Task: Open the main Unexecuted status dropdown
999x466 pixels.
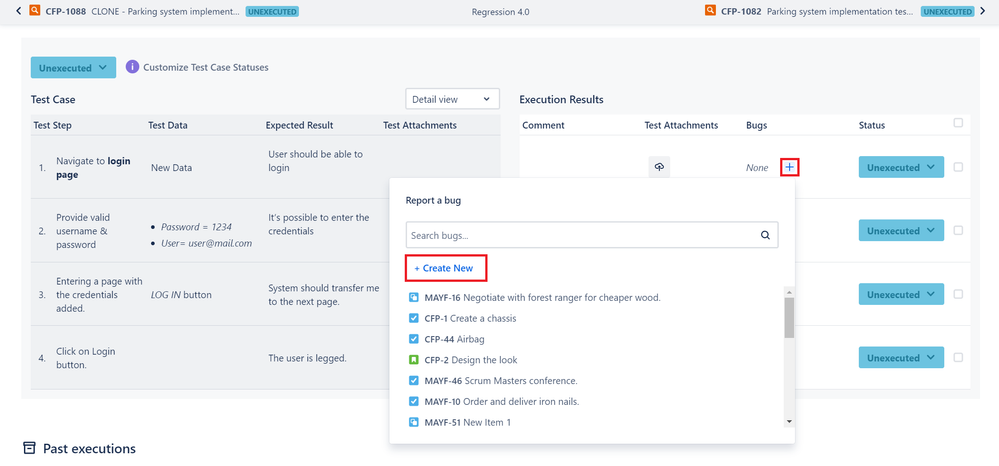Action: [73, 68]
